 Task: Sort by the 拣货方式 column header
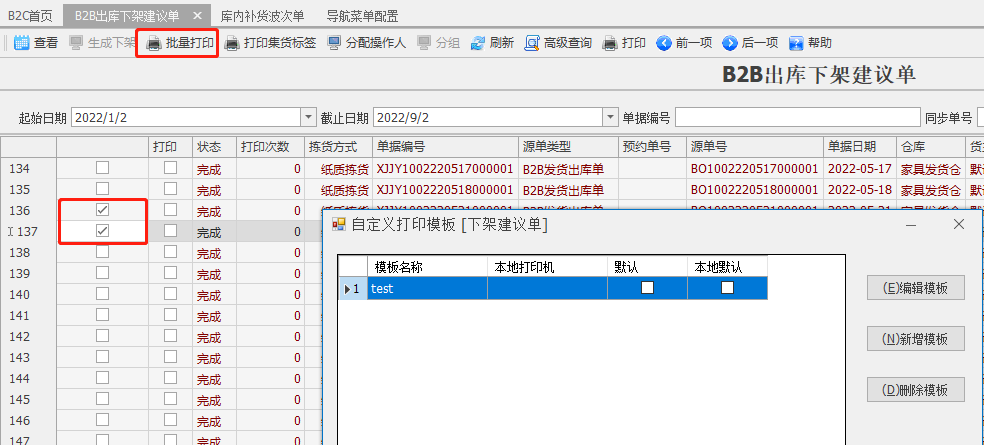click(x=338, y=147)
